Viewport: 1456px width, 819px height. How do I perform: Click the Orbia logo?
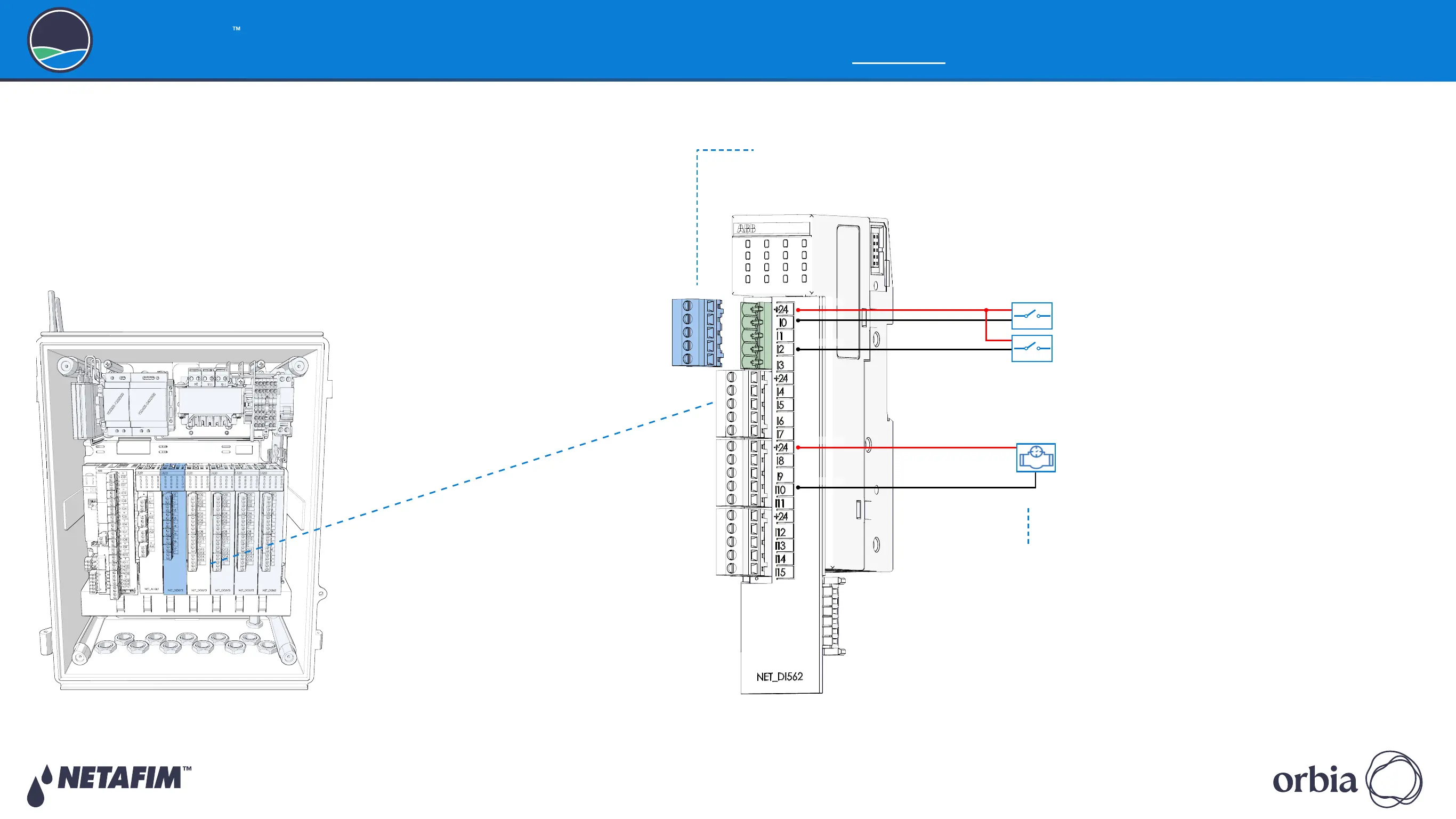pyautogui.click(x=1347, y=780)
